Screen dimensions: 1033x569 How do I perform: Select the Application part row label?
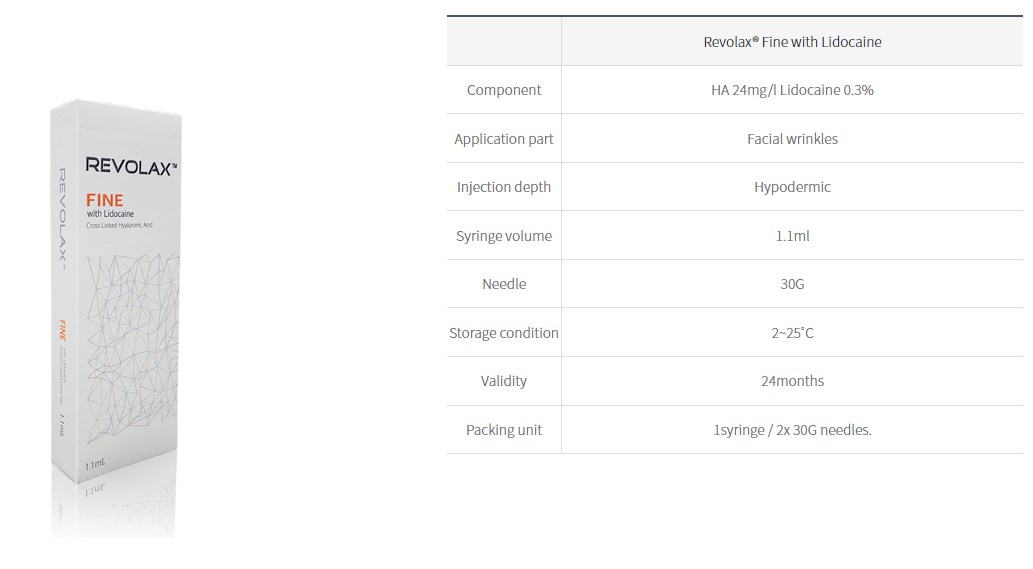coord(504,139)
